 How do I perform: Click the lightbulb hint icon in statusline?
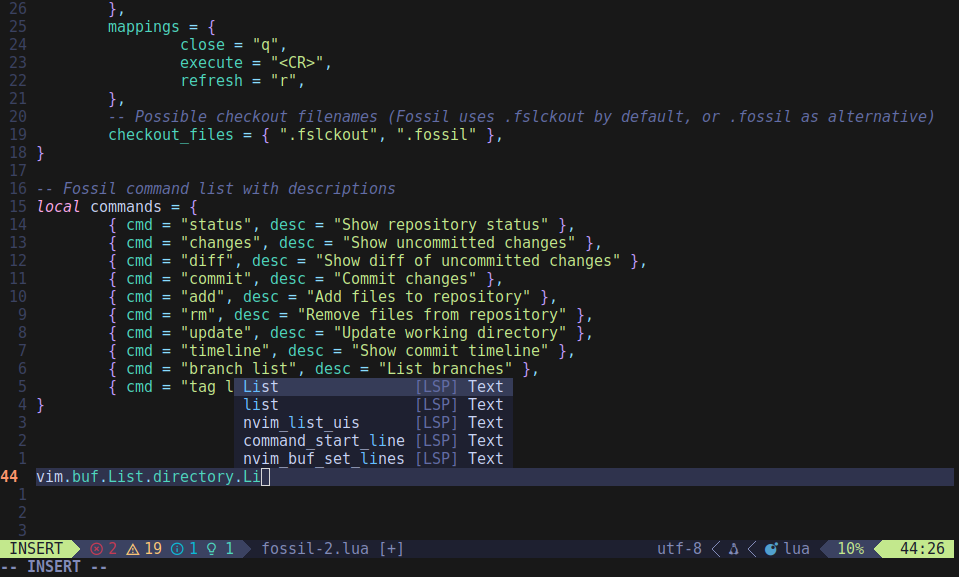(212, 549)
